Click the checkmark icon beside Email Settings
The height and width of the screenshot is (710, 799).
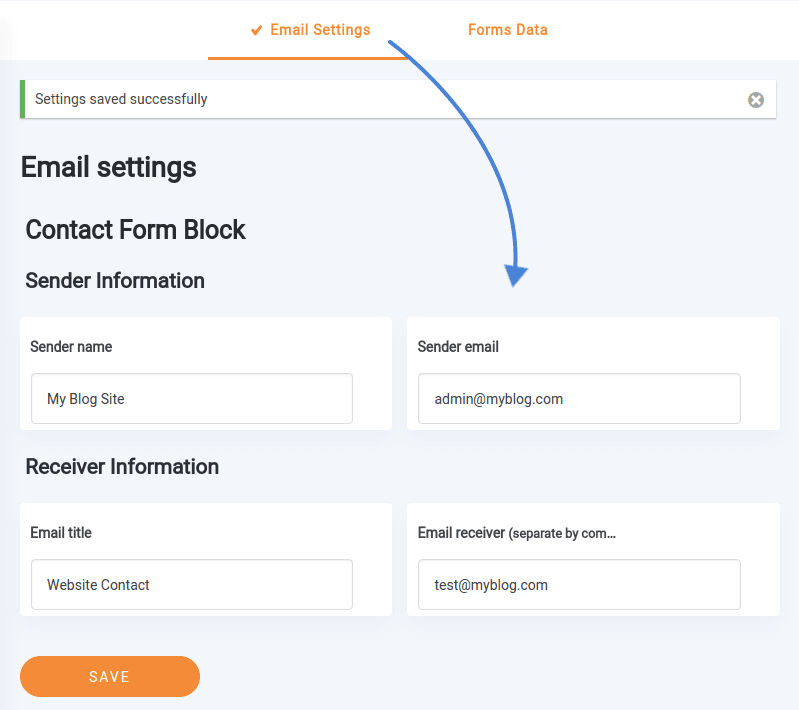coord(256,30)
